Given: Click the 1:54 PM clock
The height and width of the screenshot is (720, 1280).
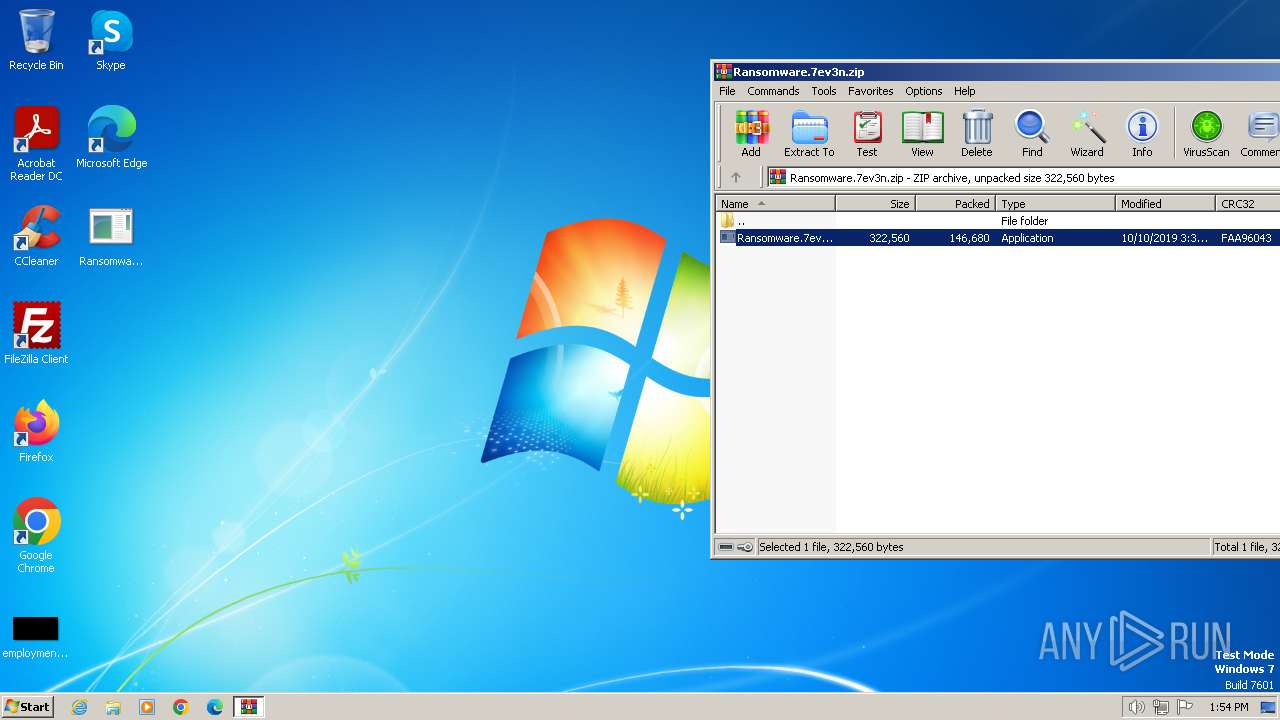Looking at the screenshot, I should [x=1229, y=707].
